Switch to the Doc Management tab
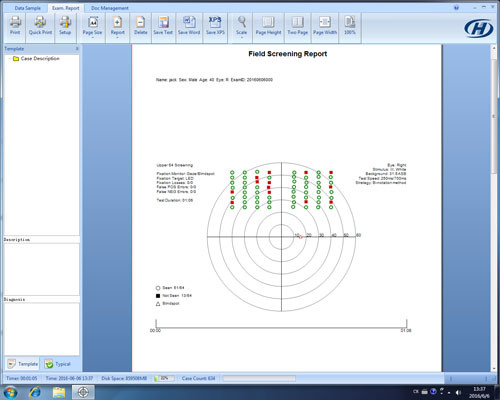 [x=110, y=8]
